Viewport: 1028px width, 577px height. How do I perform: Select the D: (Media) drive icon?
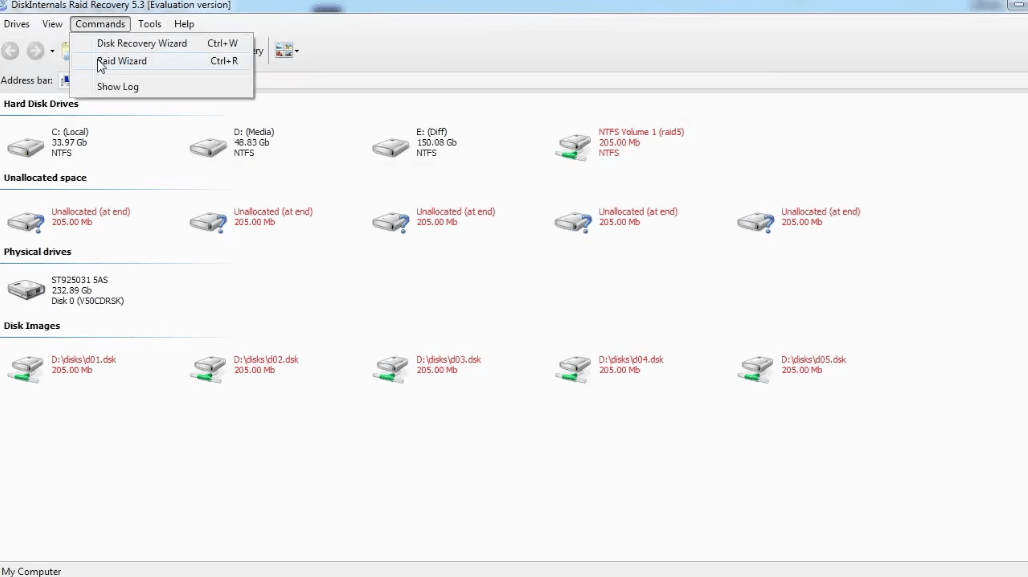[x=208, y=147]
